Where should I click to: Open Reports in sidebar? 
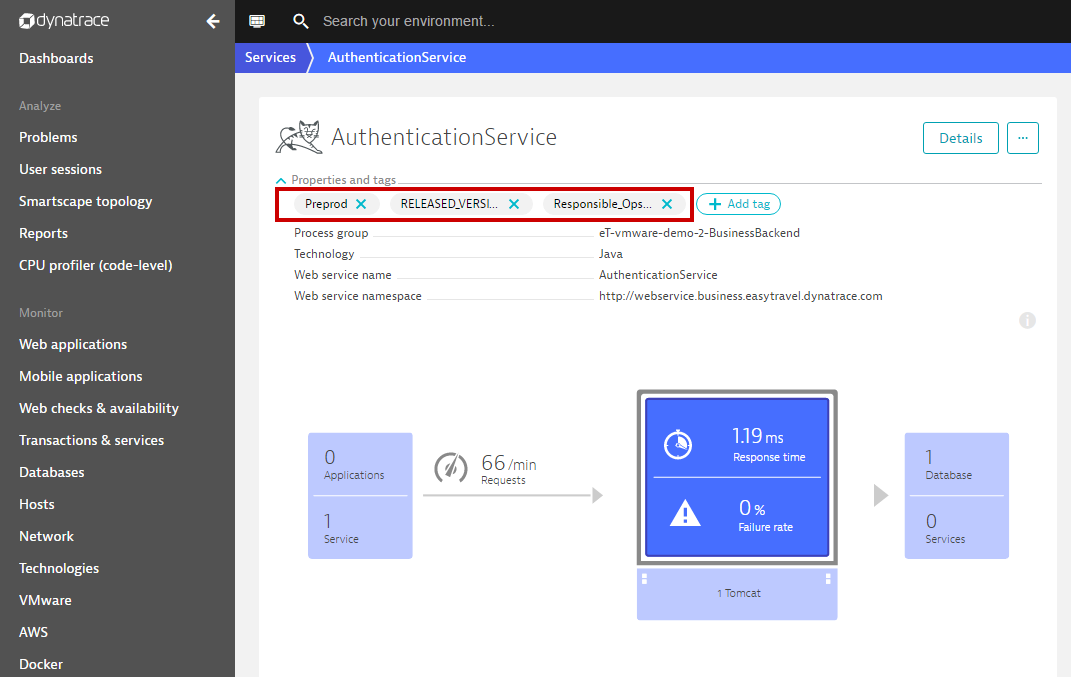coord(43,234)
